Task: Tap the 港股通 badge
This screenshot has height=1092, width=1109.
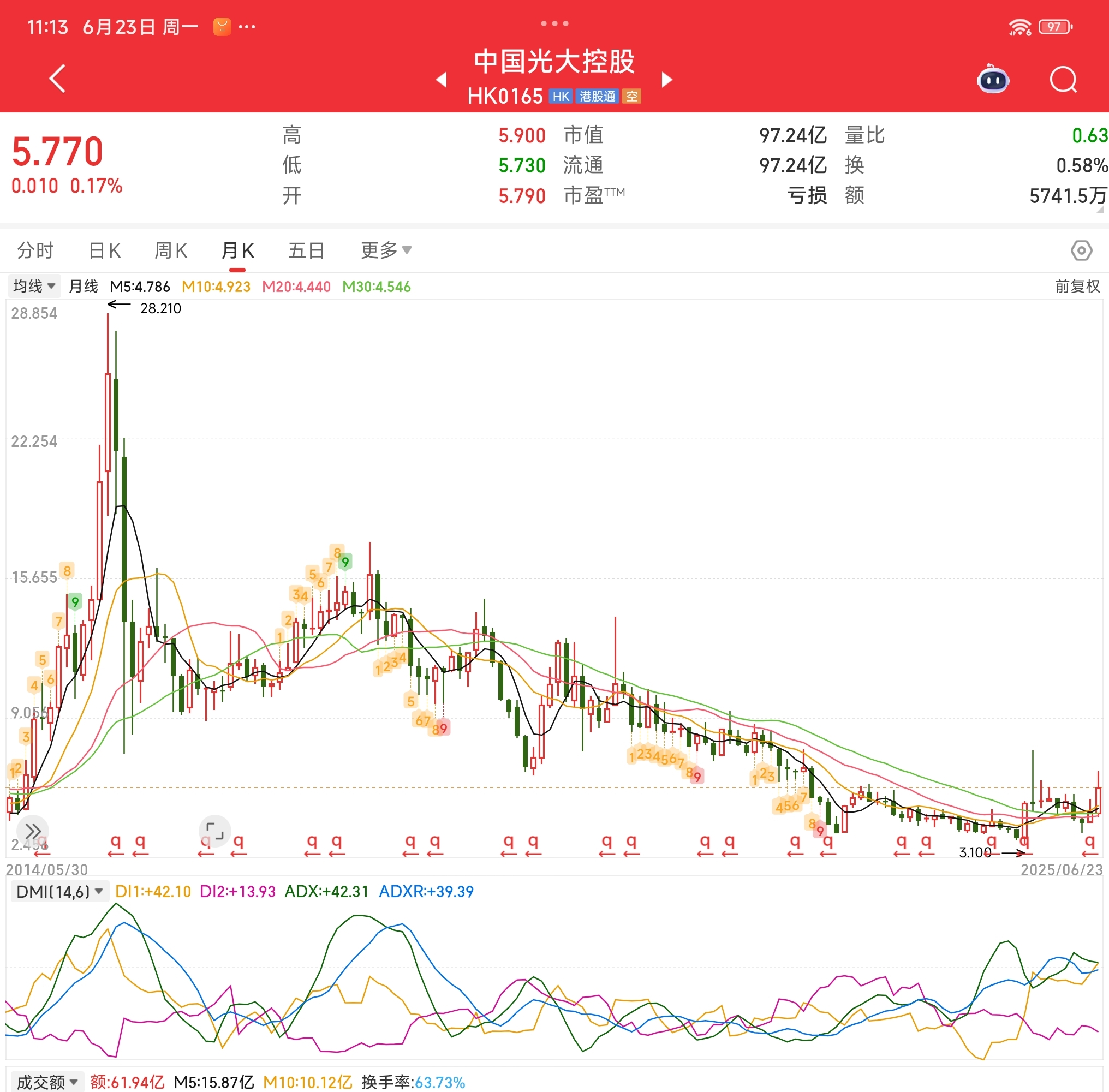Action: tap(598, 97)
